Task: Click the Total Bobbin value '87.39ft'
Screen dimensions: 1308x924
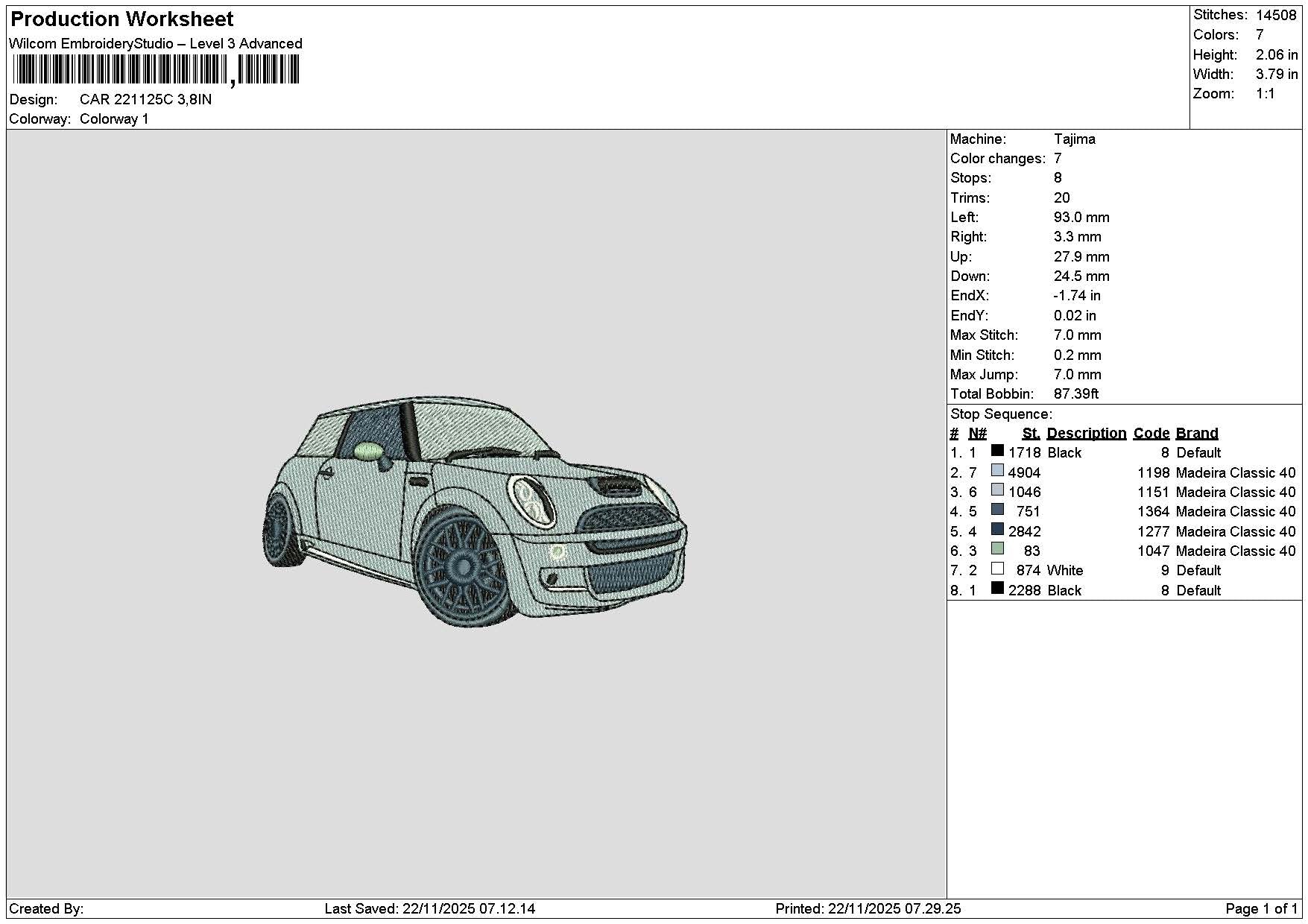Action: (1076, 394)
